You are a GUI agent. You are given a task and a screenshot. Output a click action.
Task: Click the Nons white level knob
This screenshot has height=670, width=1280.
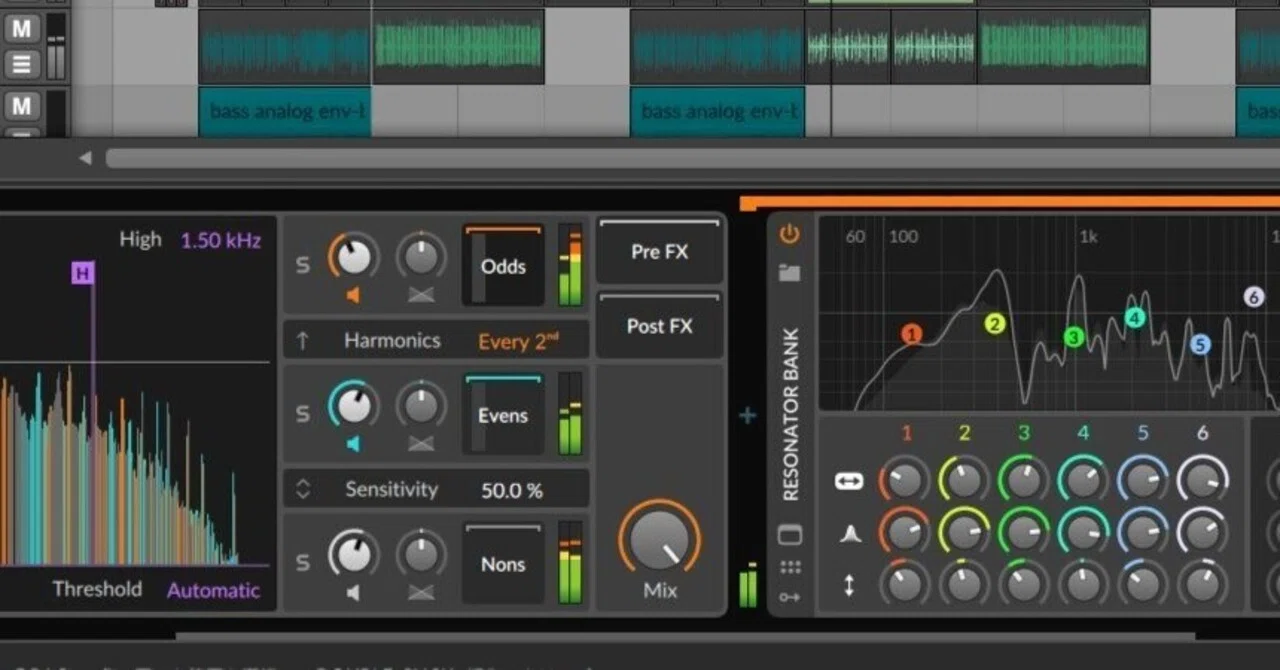click(353, 553)
